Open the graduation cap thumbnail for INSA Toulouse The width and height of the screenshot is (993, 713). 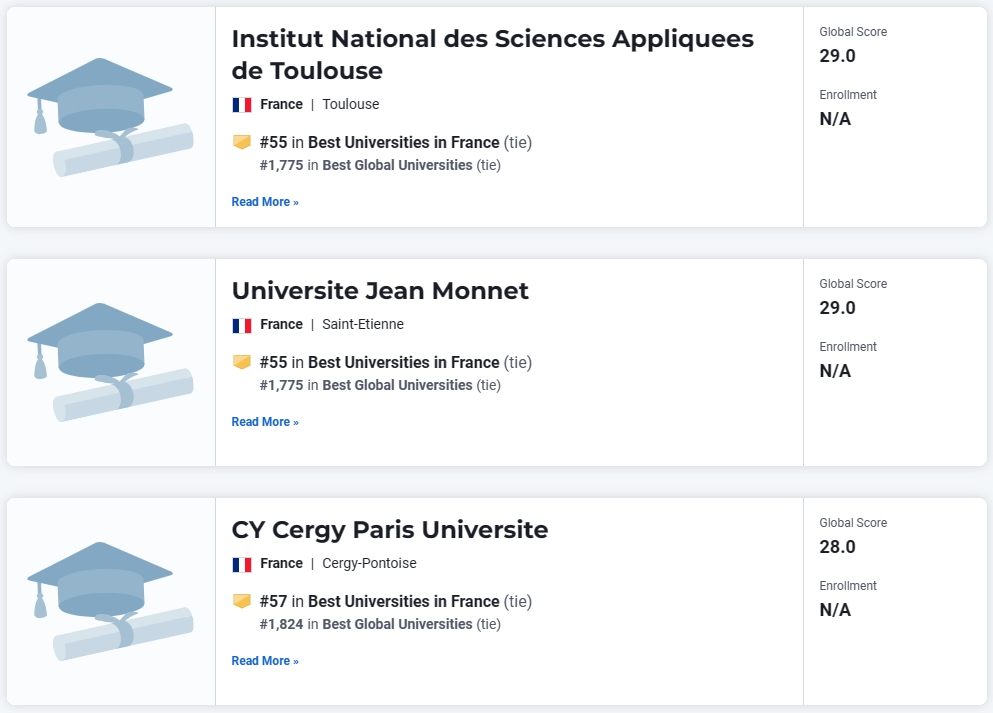tap(110, 117)
